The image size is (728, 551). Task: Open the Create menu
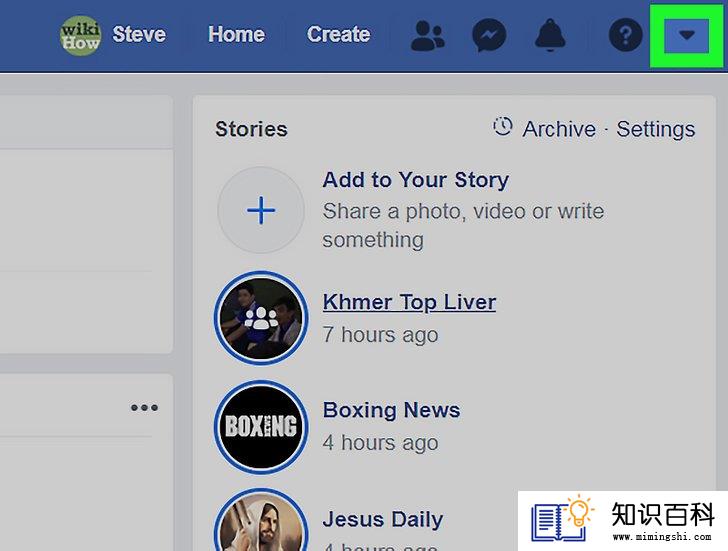coord(338,34)
